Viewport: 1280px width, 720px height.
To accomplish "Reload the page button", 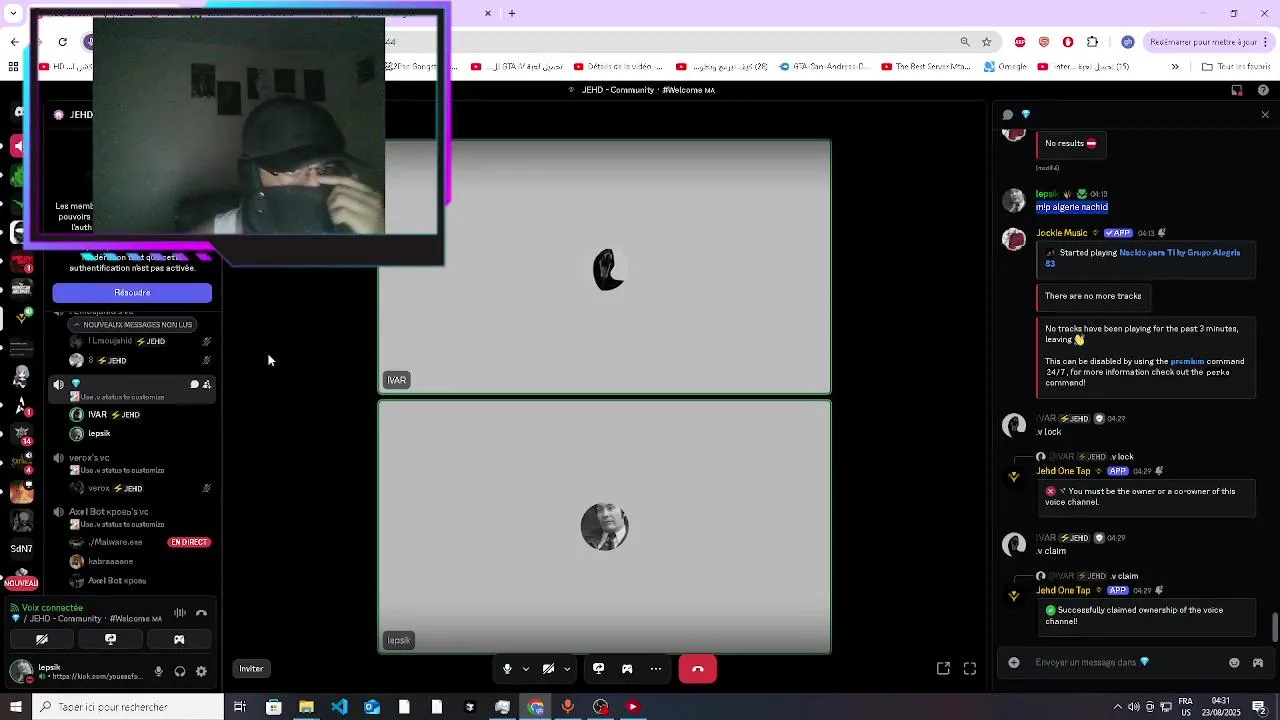I will click(62, 42).
